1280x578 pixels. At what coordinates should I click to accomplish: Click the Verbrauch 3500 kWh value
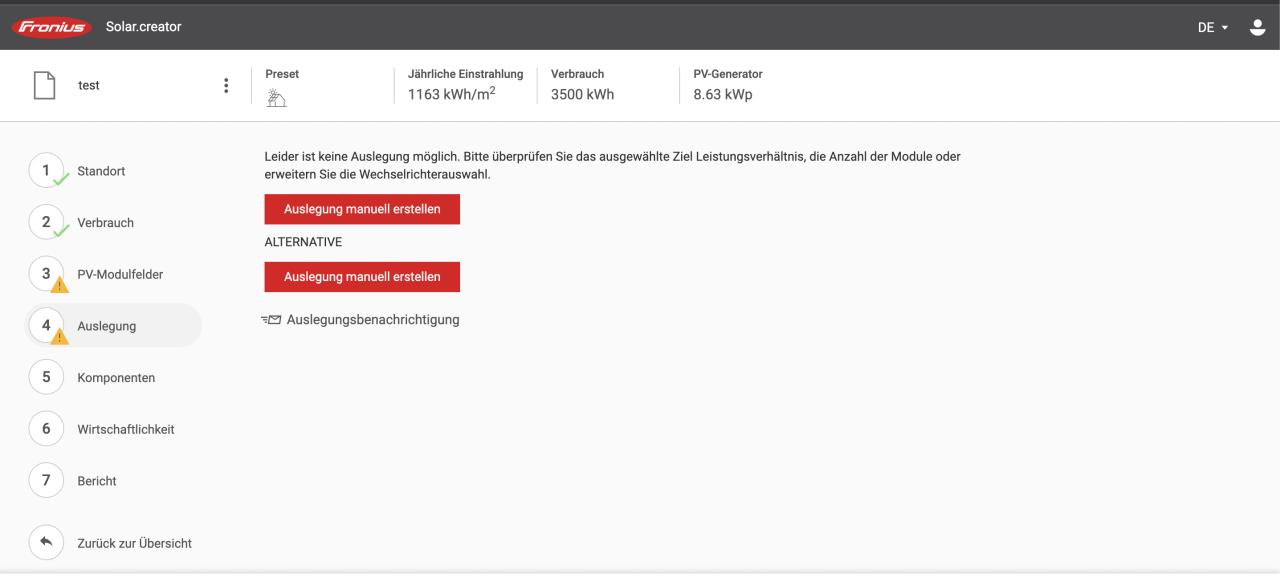[582, 95]
